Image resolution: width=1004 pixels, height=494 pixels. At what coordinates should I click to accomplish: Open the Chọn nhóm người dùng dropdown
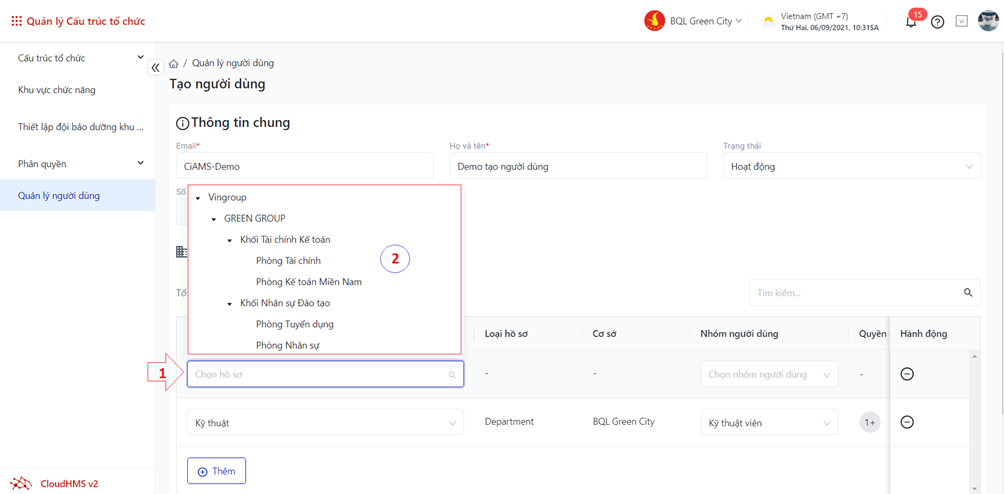[768, 375]
